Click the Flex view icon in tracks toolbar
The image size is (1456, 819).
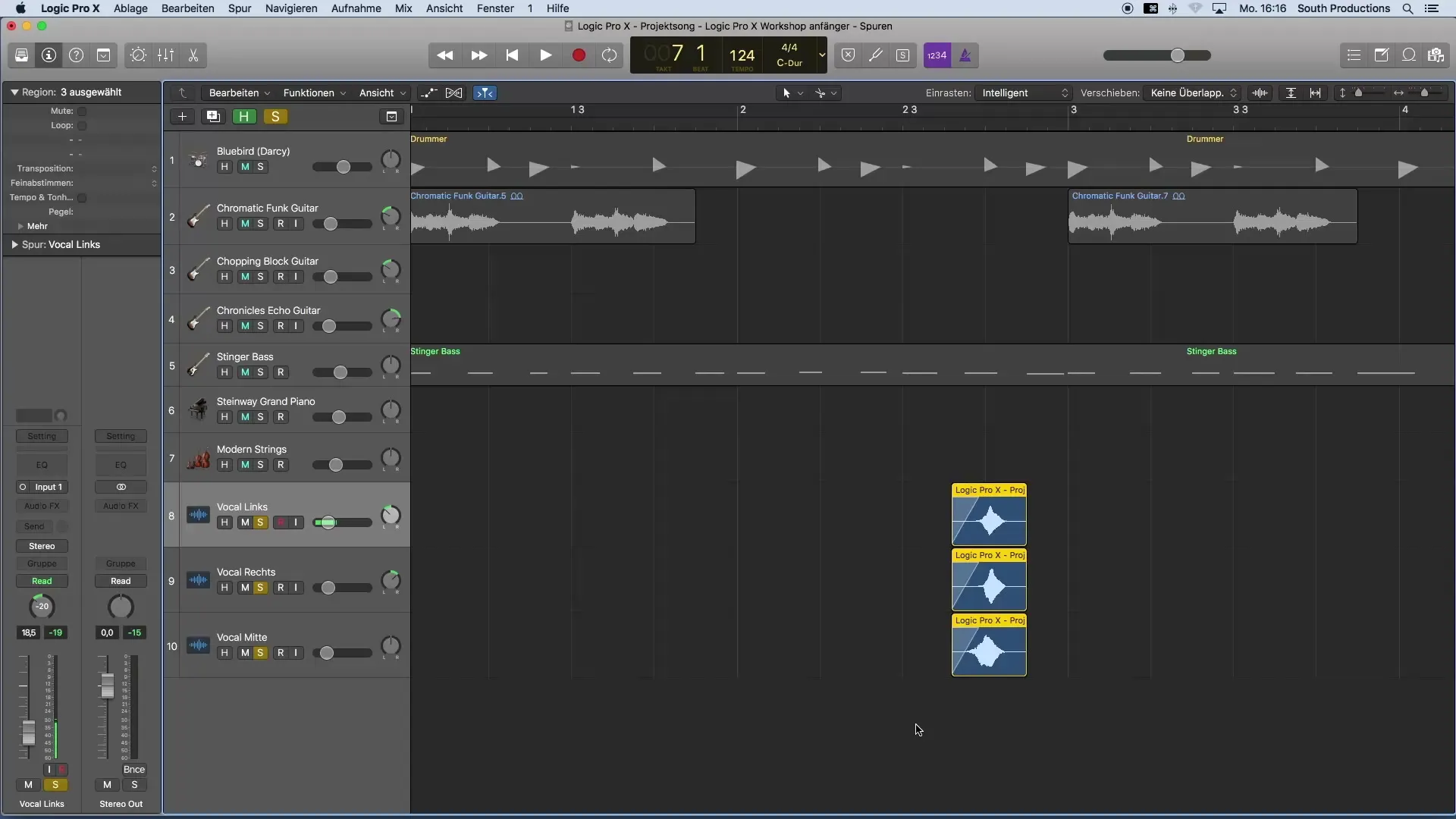pos(453,93)
